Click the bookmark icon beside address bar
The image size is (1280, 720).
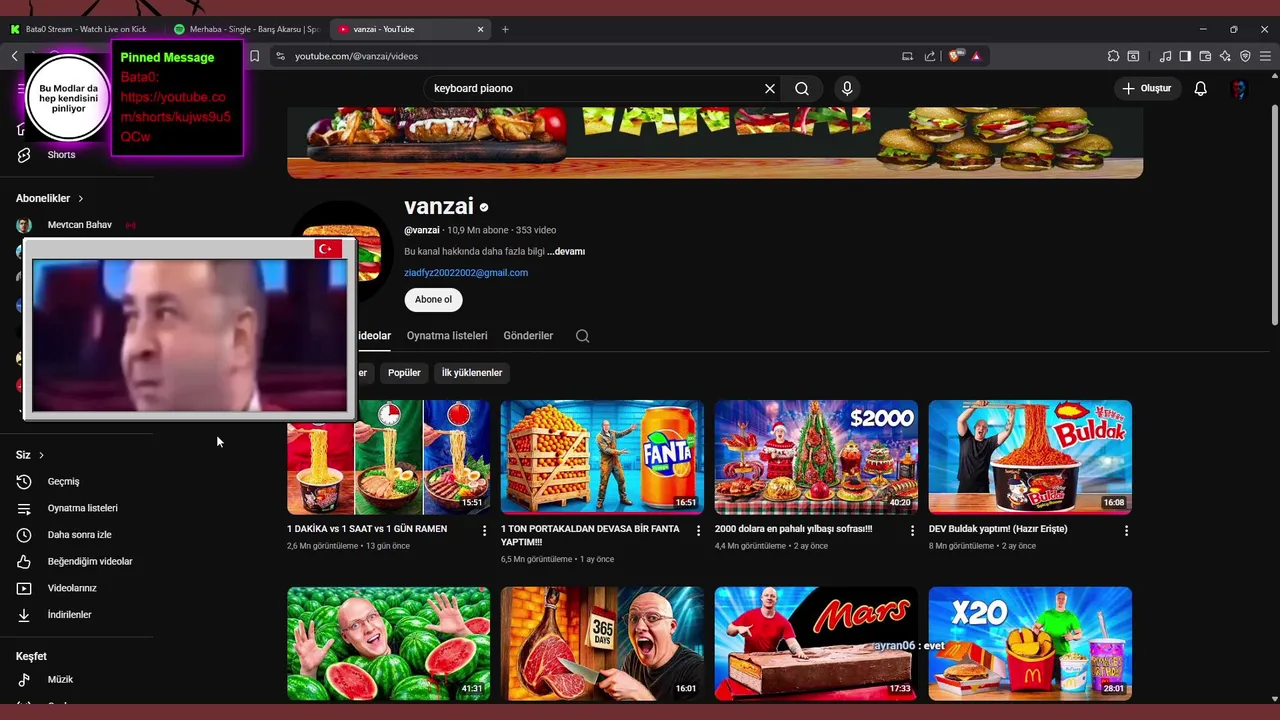click(x=254, y=56)
